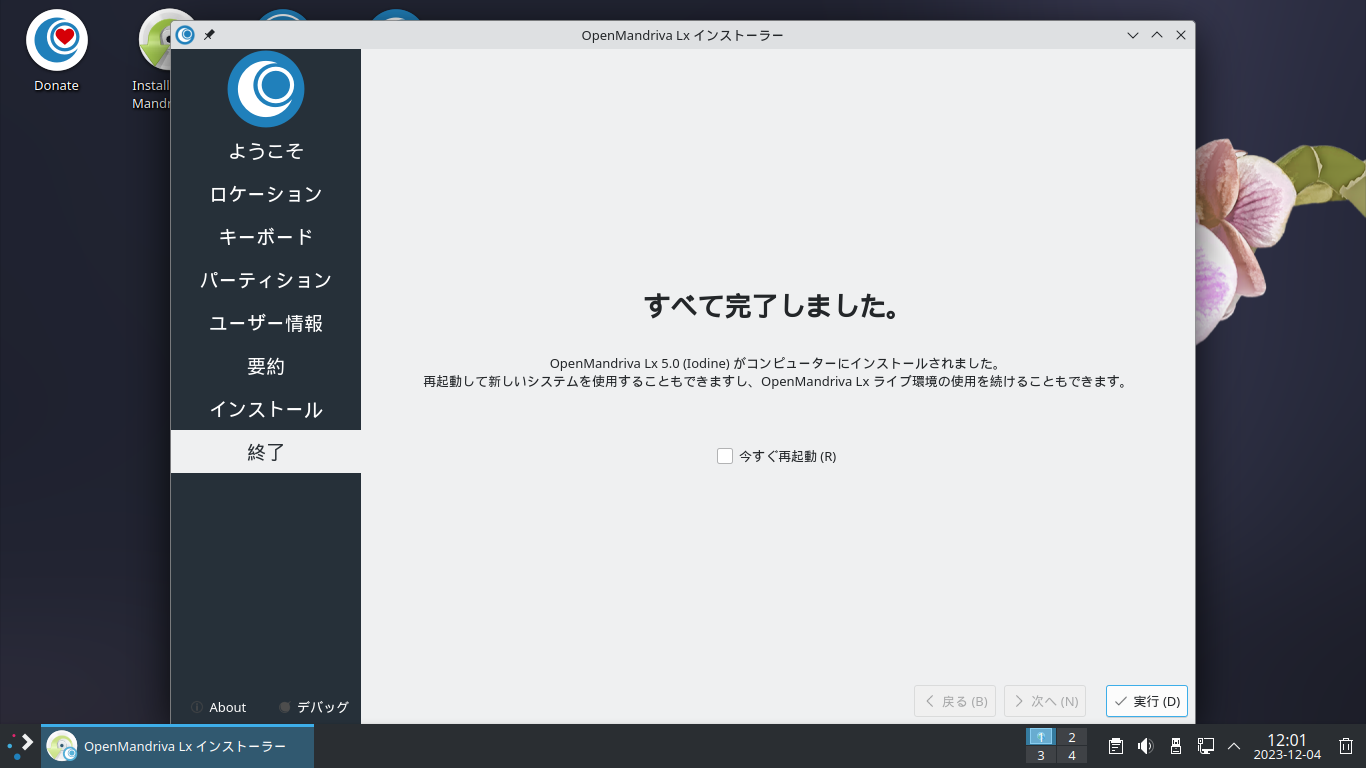
Task: Click the OpenMandriva logo in installer sidebar
Action: (x=266, y=88)
